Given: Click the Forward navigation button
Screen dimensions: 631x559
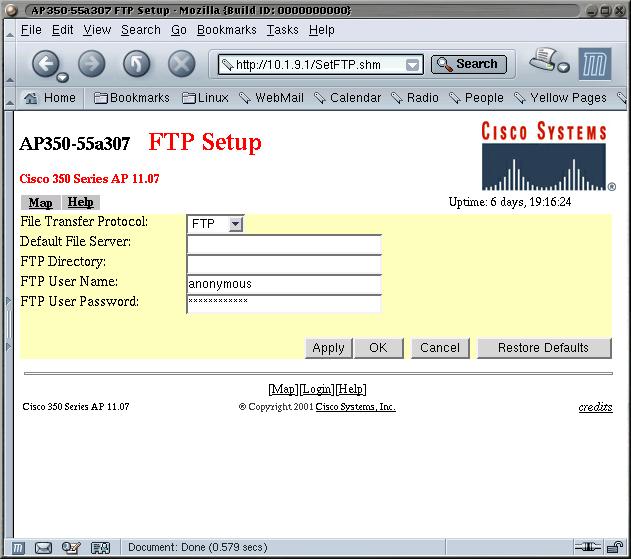Looking at the screenshot, I should [92, 64].
